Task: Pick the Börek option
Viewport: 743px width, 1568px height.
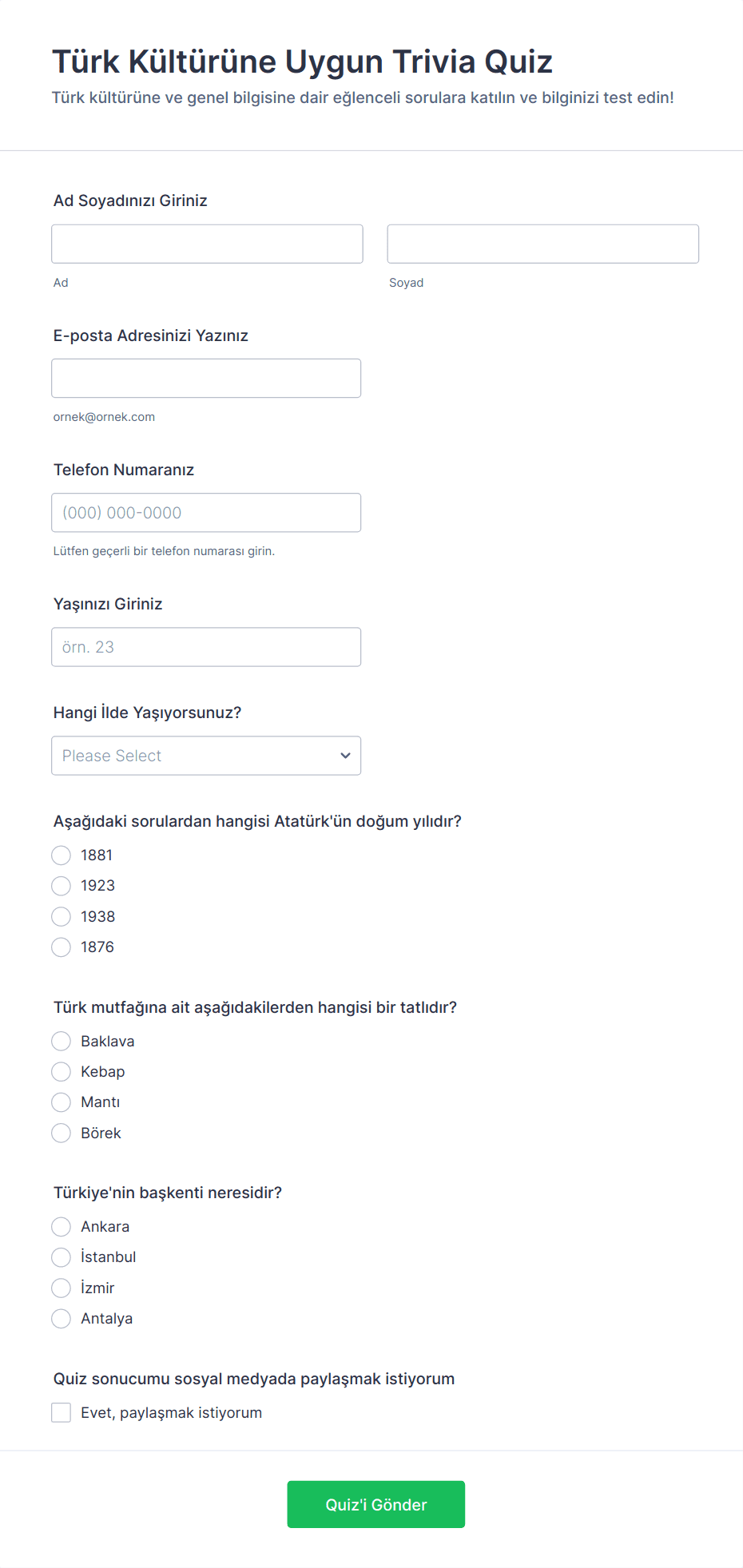Action: [x=62, y=1133]
